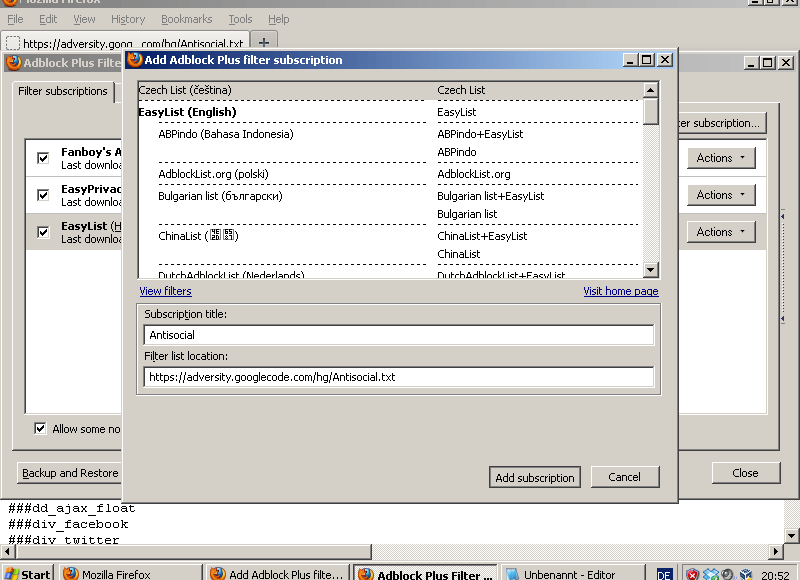The width and height of the screenshot is (800, 580).
Task: Open the volume speaker tray icon
Action: coord(728,574)
